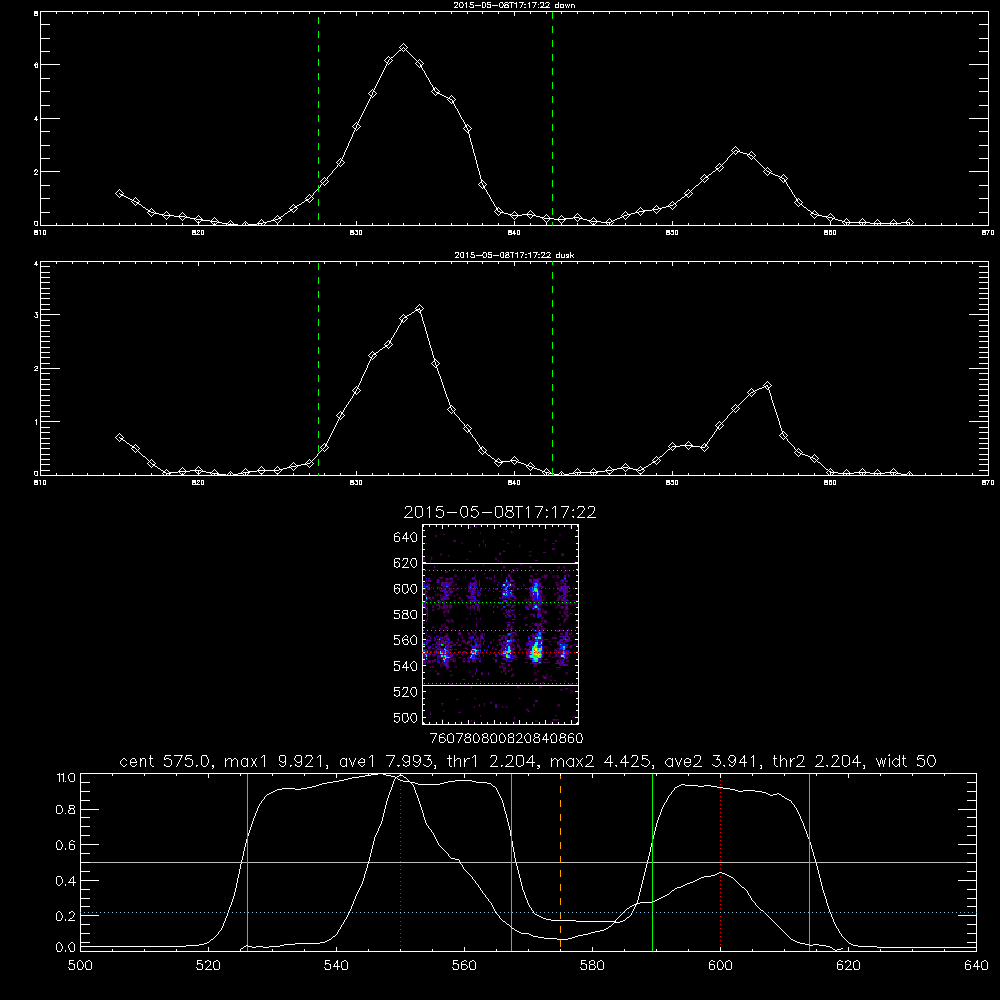Click x-axis label '600' of the bottom plot
This screenshot has height=1000, width=1000.
[x=721, y=966]
